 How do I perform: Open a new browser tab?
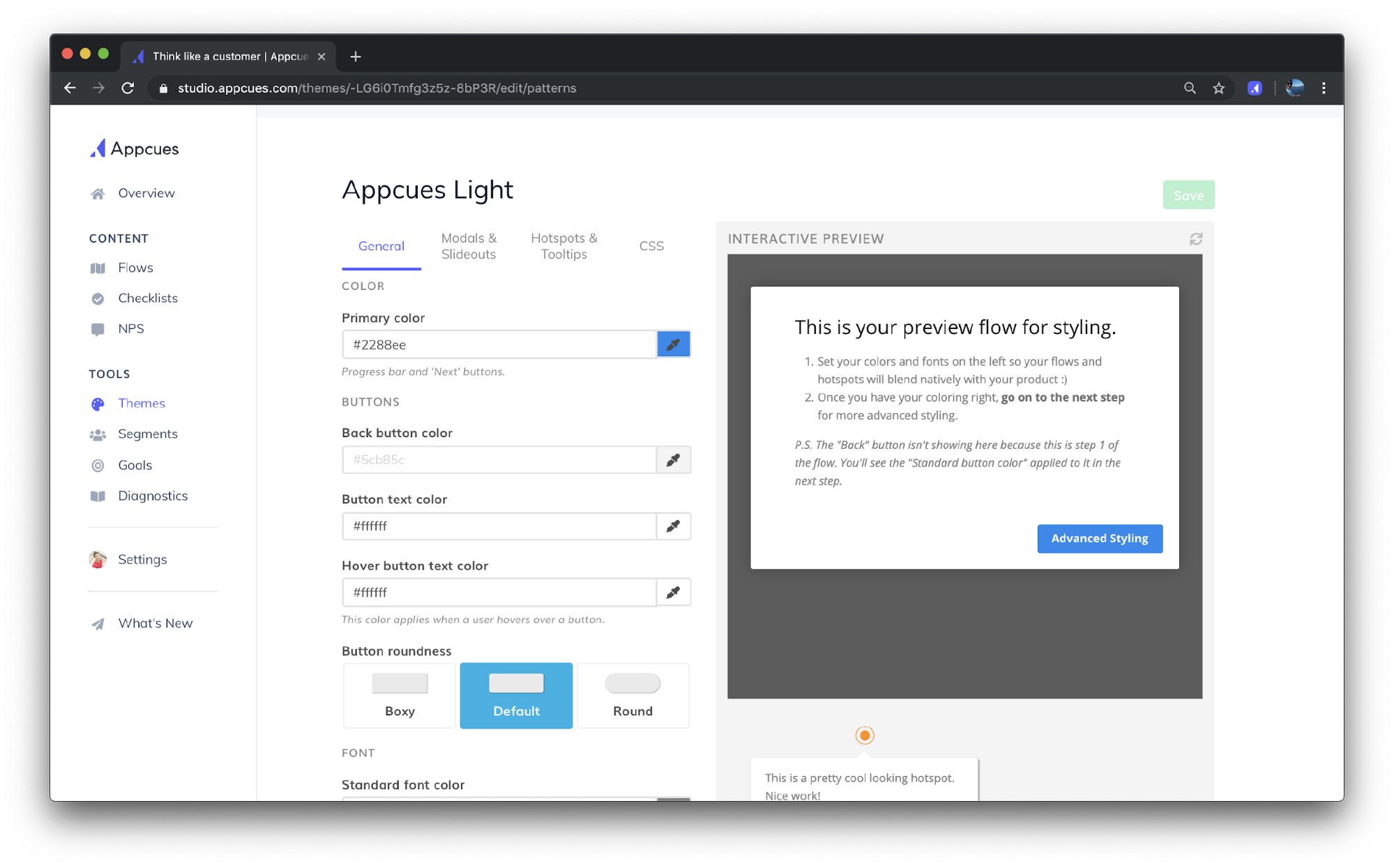356,56
